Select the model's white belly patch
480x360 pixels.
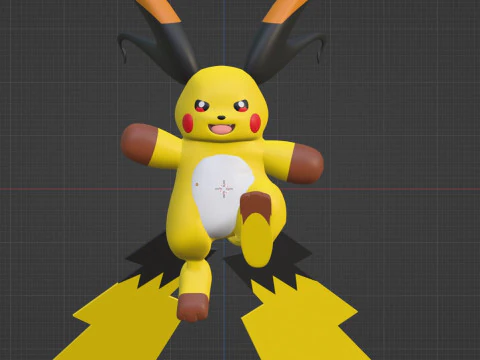tap(223, 196)
